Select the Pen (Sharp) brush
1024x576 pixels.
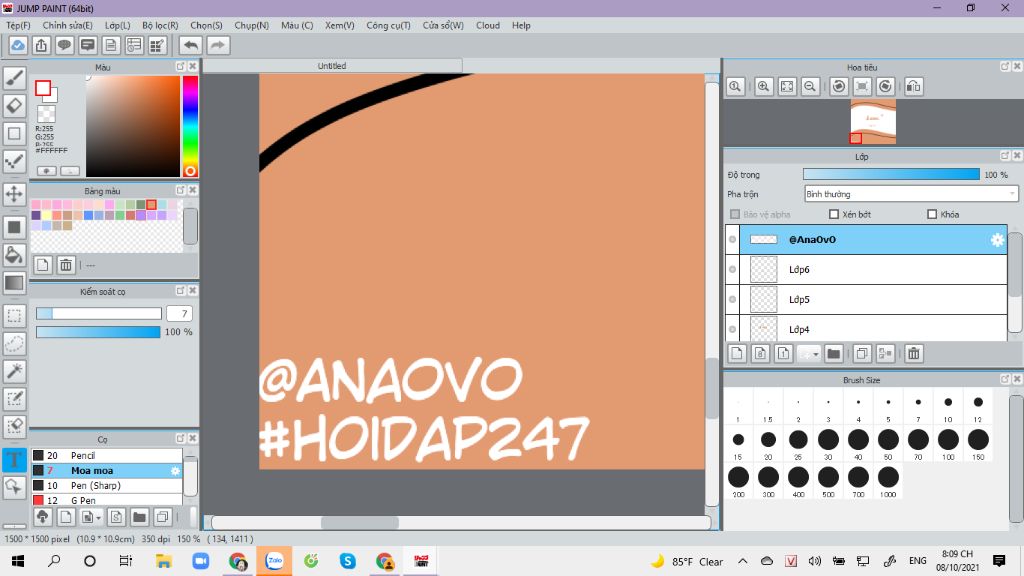tap(106, 485)
